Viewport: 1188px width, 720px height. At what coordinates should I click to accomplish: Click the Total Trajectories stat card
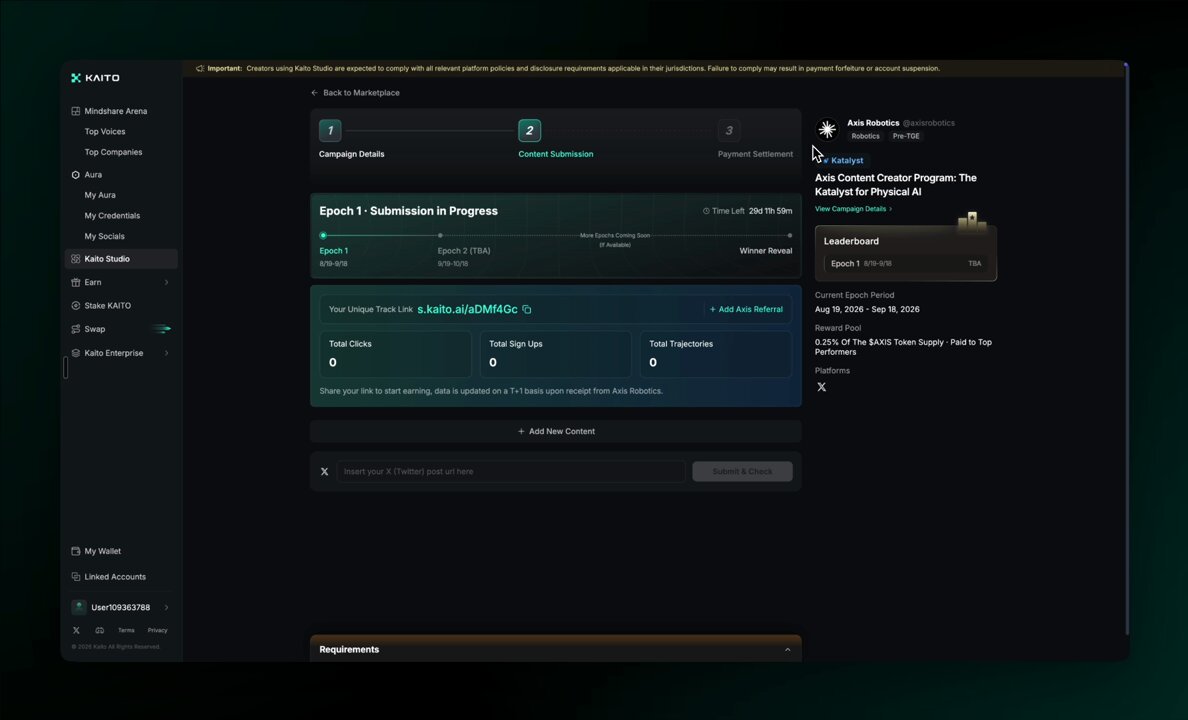[x=716, y=354]
